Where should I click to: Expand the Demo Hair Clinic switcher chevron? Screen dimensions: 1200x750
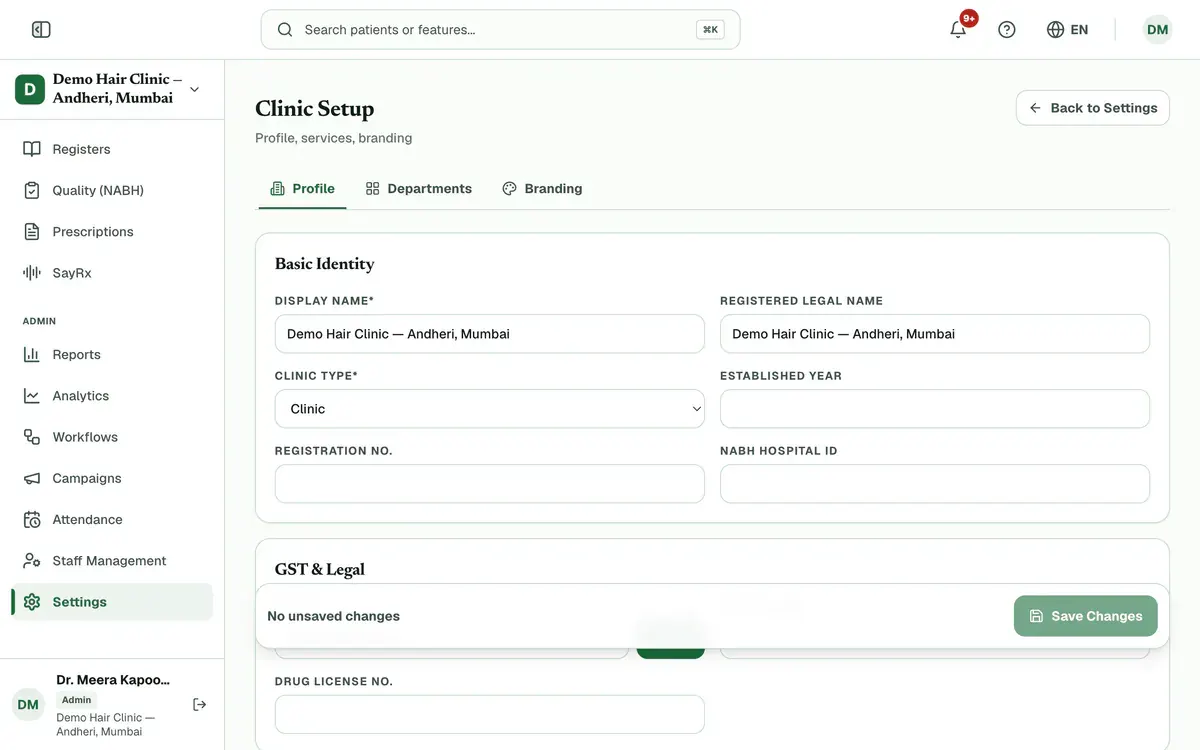tap(194, 89)
